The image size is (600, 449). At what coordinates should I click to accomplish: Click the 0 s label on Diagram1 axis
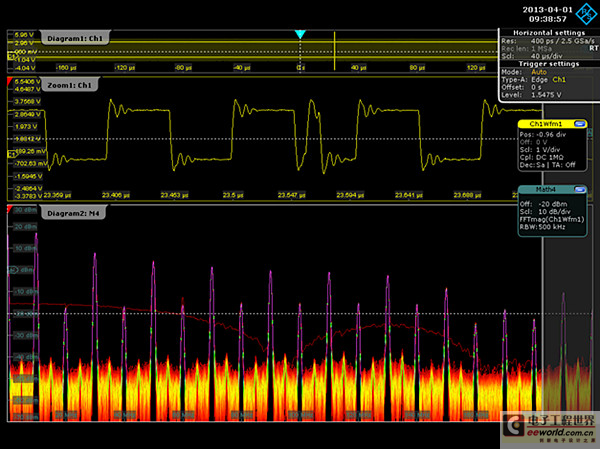pyautogui.click(x=300, y=68)
